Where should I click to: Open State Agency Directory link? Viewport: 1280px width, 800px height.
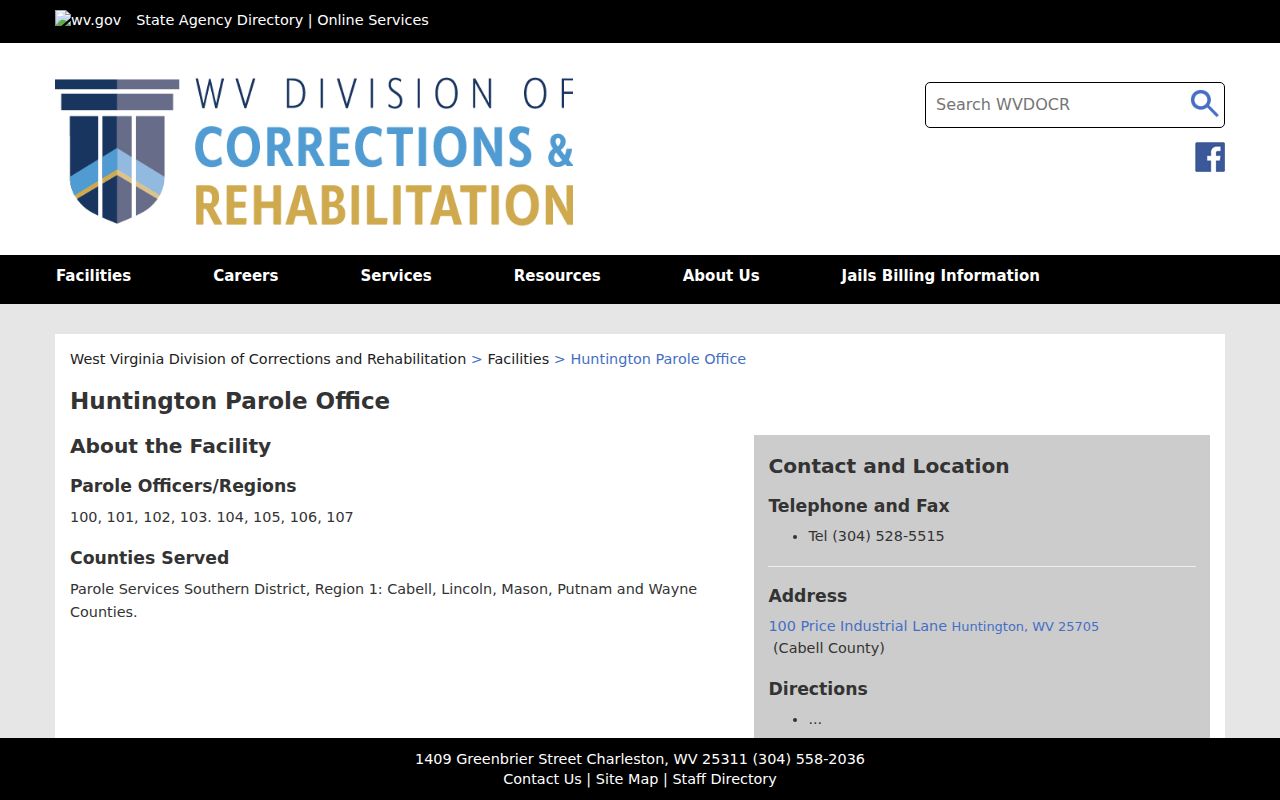point(219,20)
